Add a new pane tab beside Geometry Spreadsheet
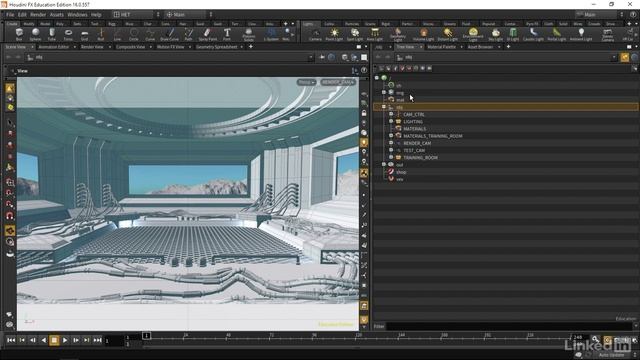640x360 pixels. tap(251, 47)
